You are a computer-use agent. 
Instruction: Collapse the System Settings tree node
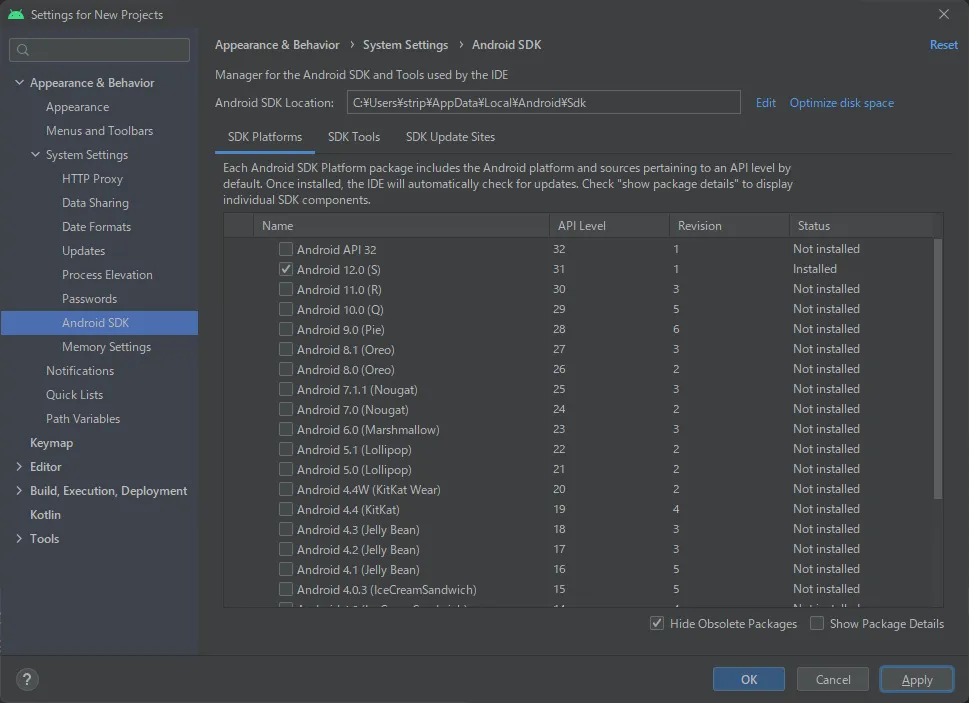tap(35, 155)
